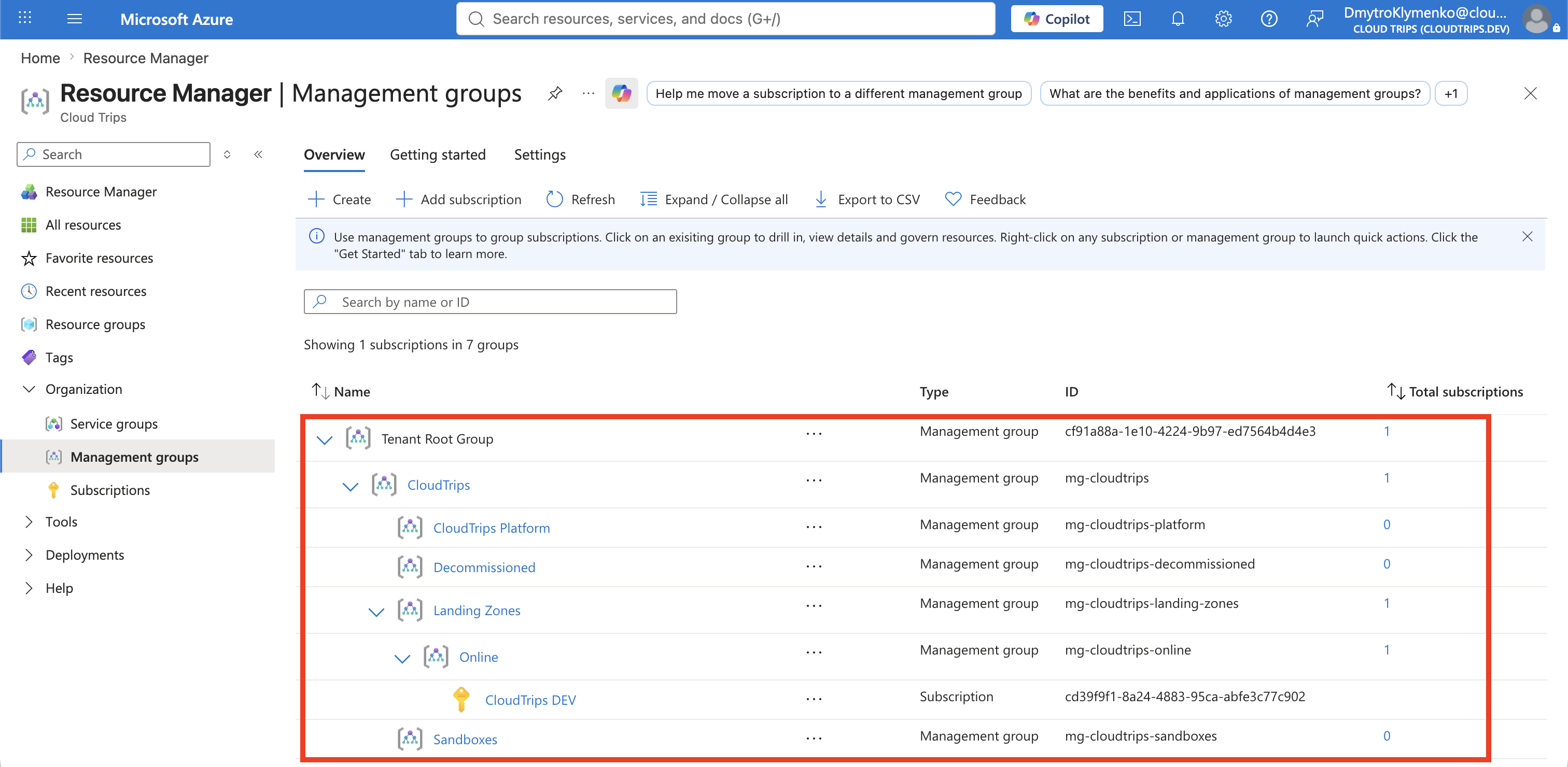Screen dimensions: 1568x767
Task: Sort by Total subscriptions column
Action: click(1455, 391)
